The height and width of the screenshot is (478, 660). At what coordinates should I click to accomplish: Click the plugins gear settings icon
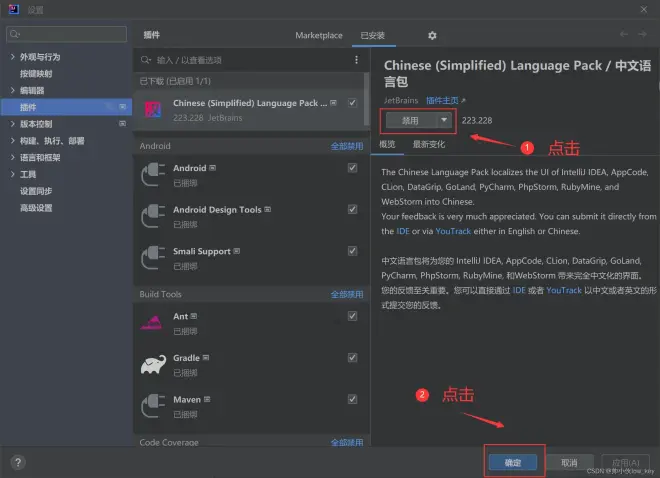(x=432, y=35)
